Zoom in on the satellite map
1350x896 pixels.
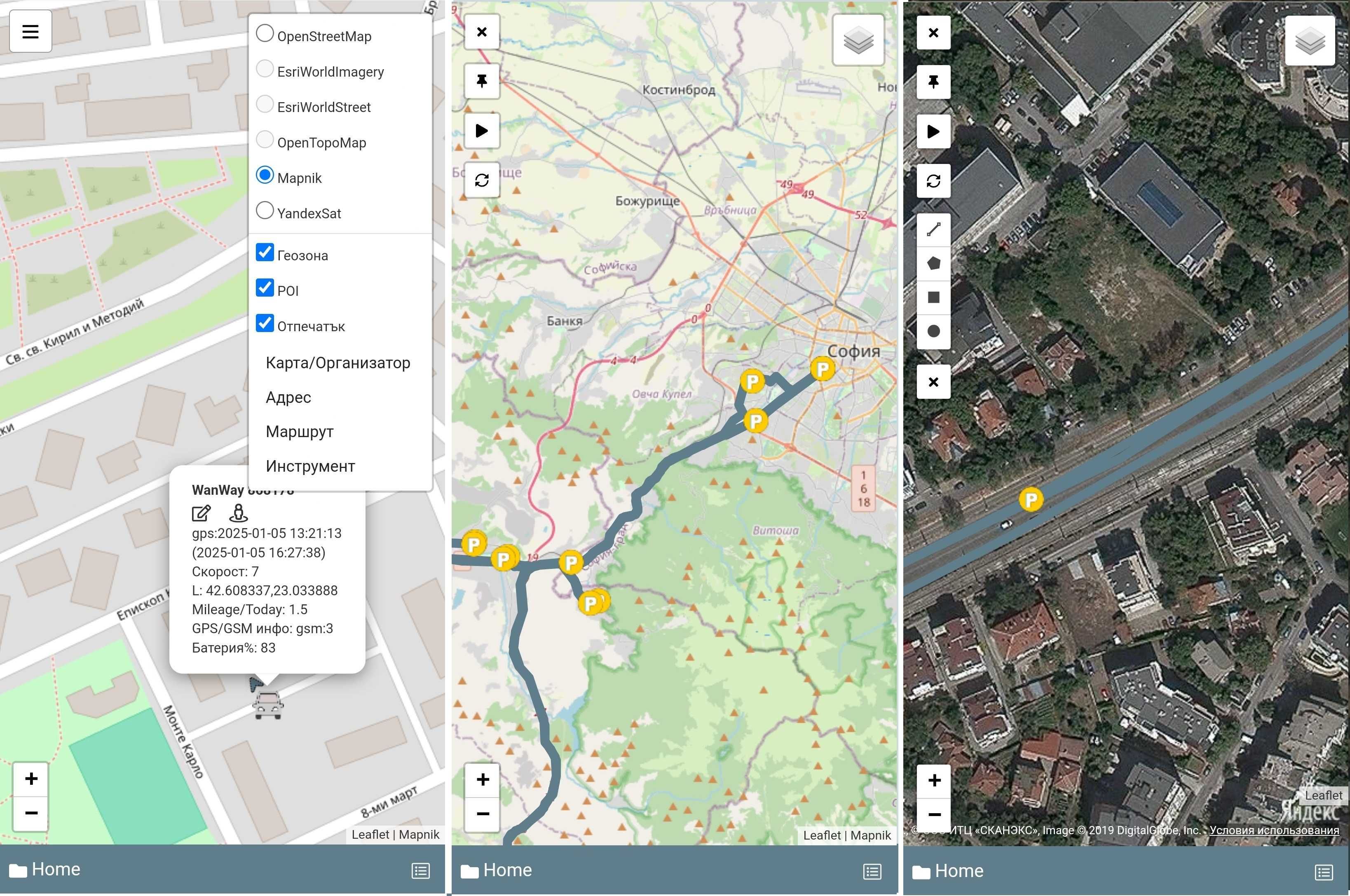pyautogui.click(x=935, y=781)
